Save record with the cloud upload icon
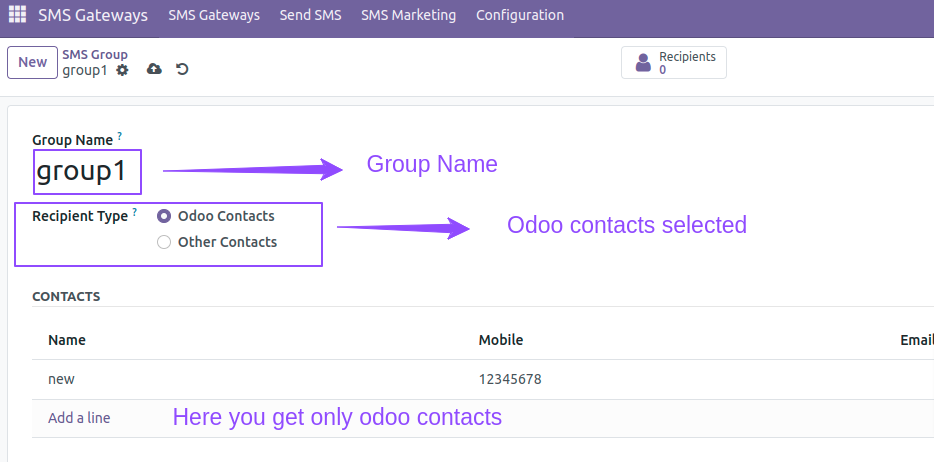 (x=154, y=69)
